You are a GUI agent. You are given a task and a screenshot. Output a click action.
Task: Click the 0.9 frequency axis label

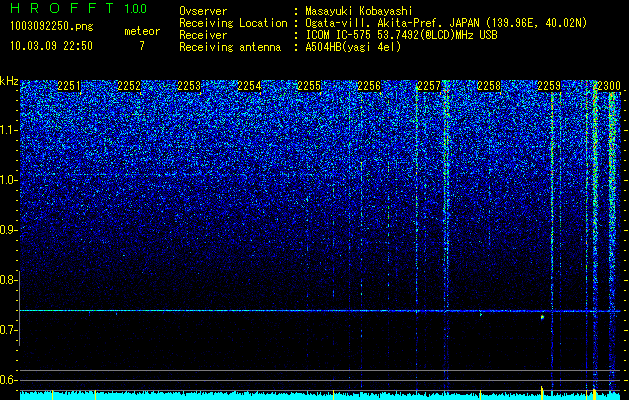(x=7, y=230)
